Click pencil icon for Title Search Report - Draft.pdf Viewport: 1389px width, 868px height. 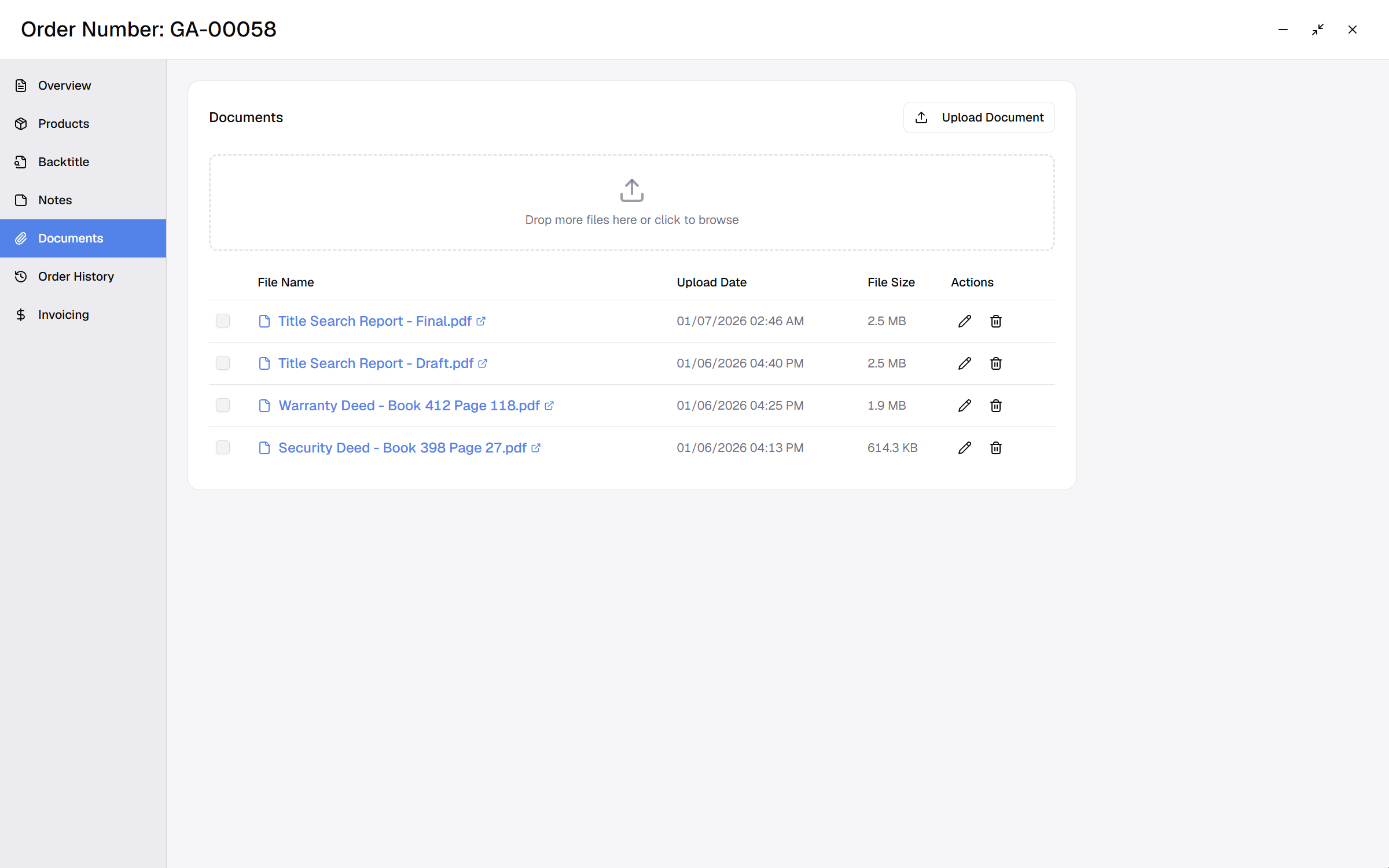tap(964, 363)
